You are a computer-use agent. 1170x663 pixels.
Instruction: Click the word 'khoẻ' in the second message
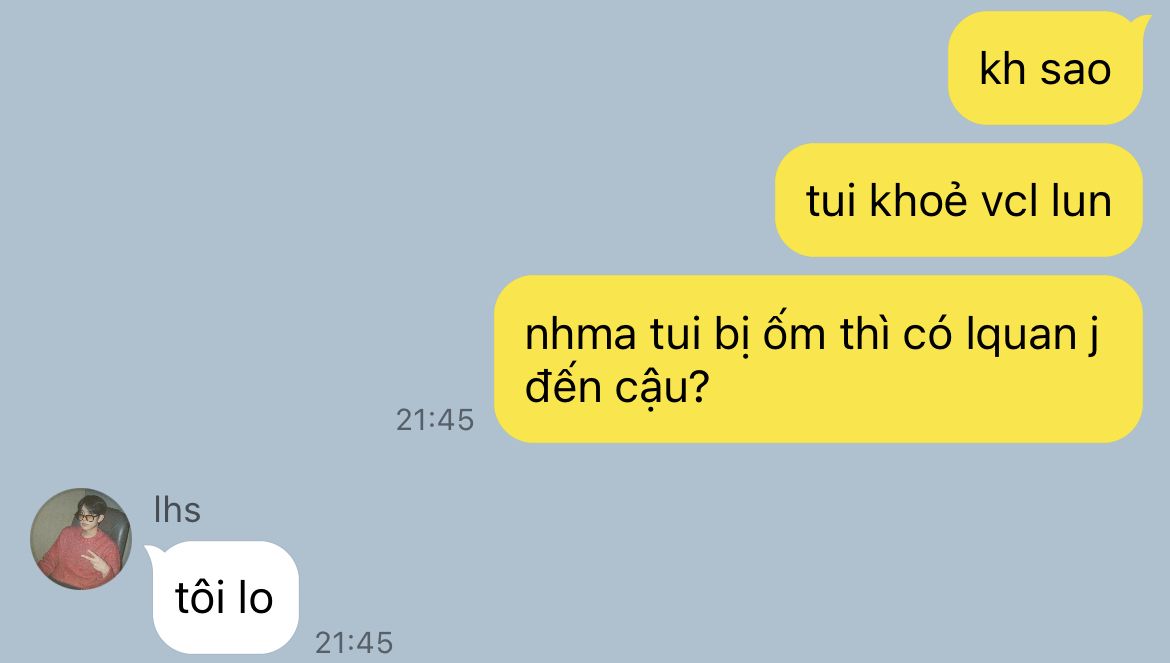(919, 201)
